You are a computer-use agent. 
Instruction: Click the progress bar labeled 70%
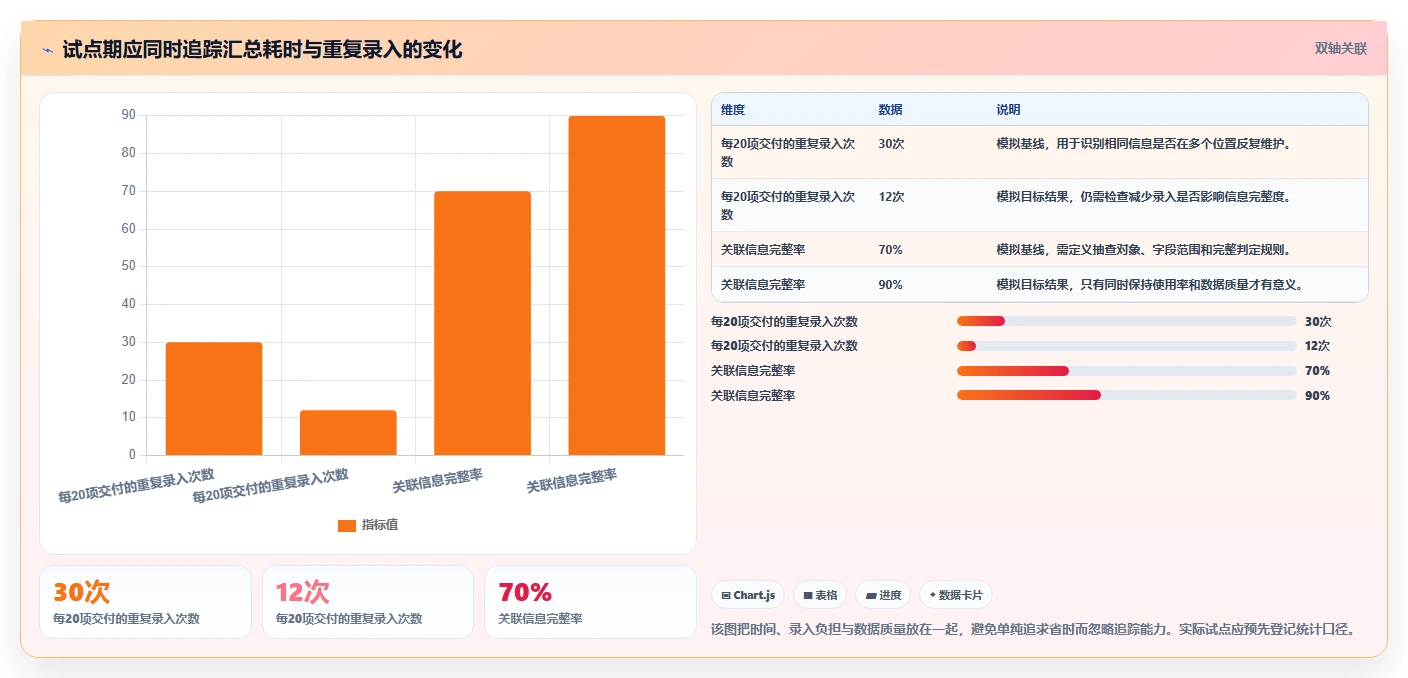[x=1126, y=371]
